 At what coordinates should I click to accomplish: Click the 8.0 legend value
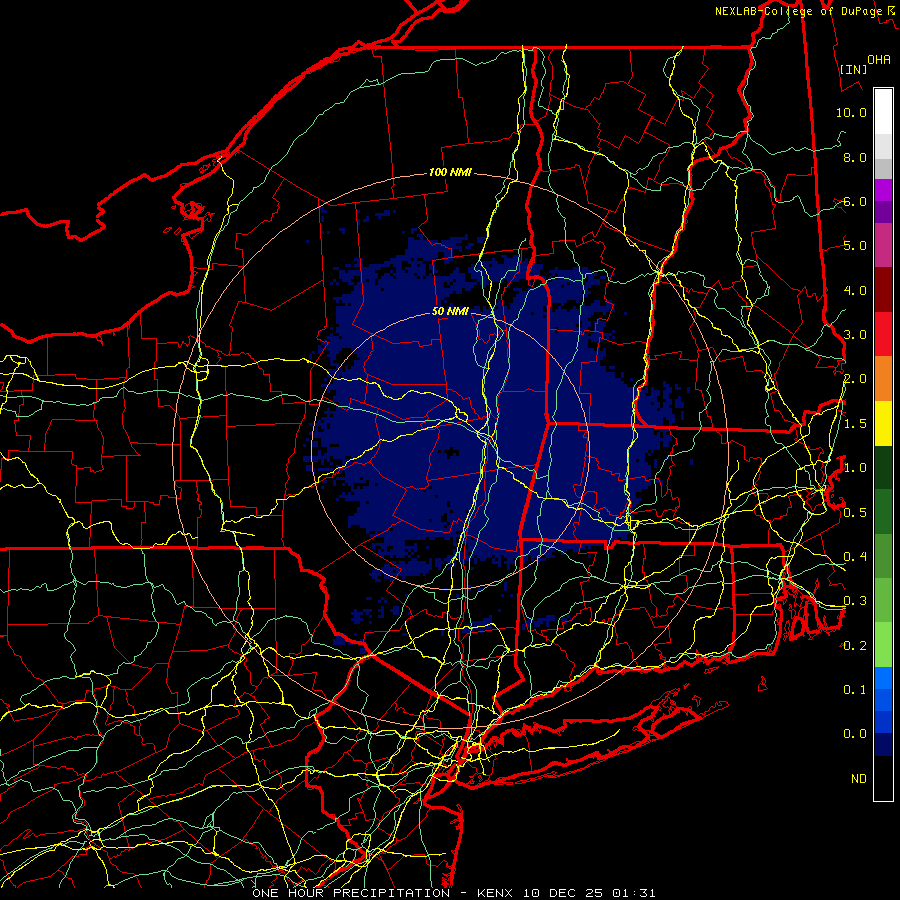[x=855, y=157]
